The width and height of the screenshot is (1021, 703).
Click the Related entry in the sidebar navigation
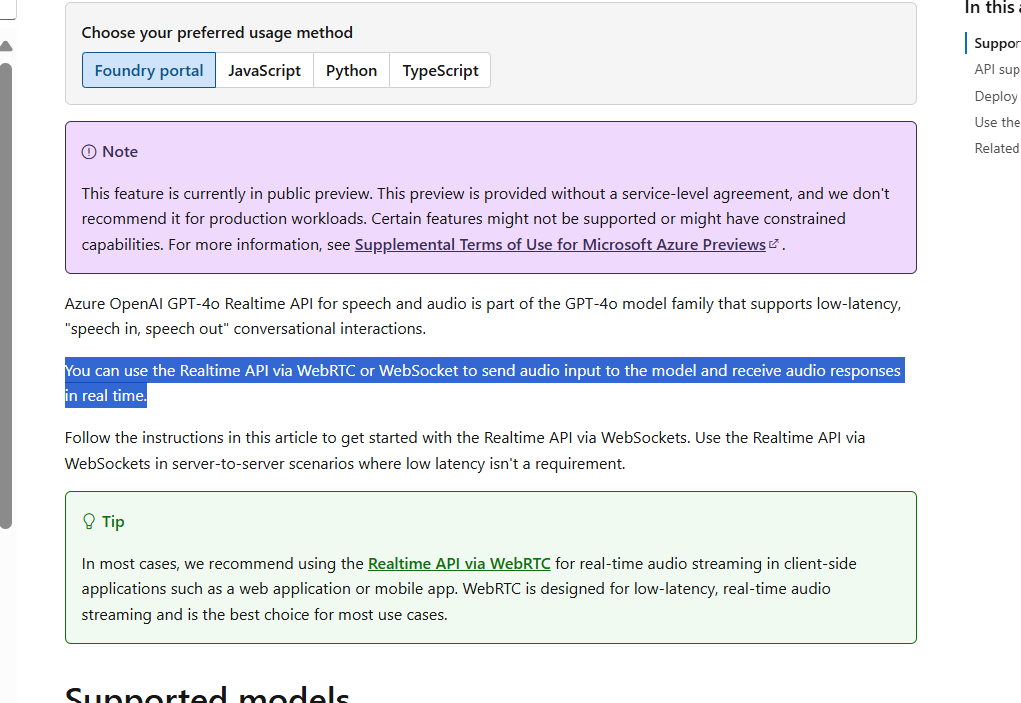point(996,148)
